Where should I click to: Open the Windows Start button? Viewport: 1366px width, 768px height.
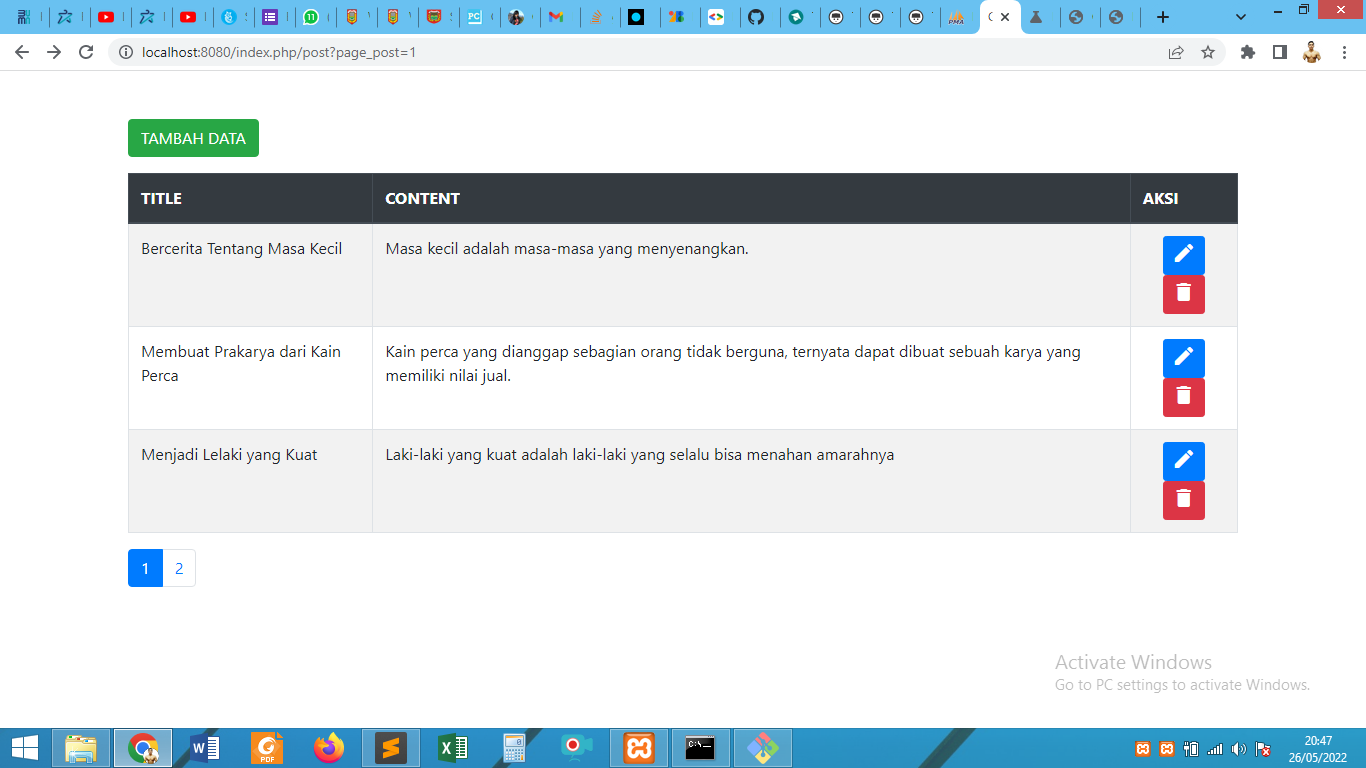[x=25, y=748]
